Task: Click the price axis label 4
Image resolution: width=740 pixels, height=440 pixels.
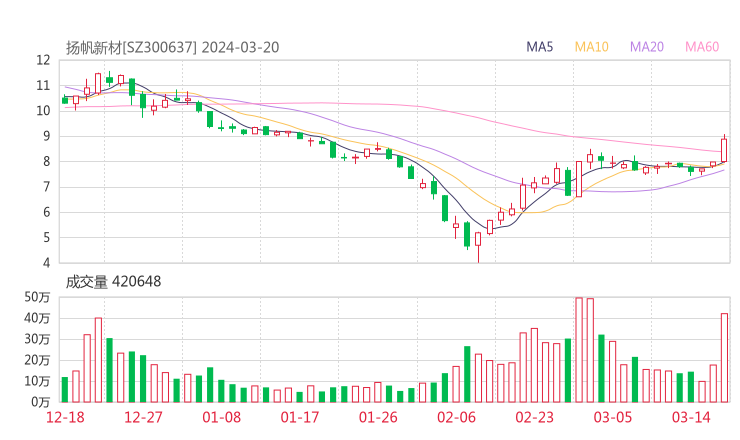Action: pos(46,263)
